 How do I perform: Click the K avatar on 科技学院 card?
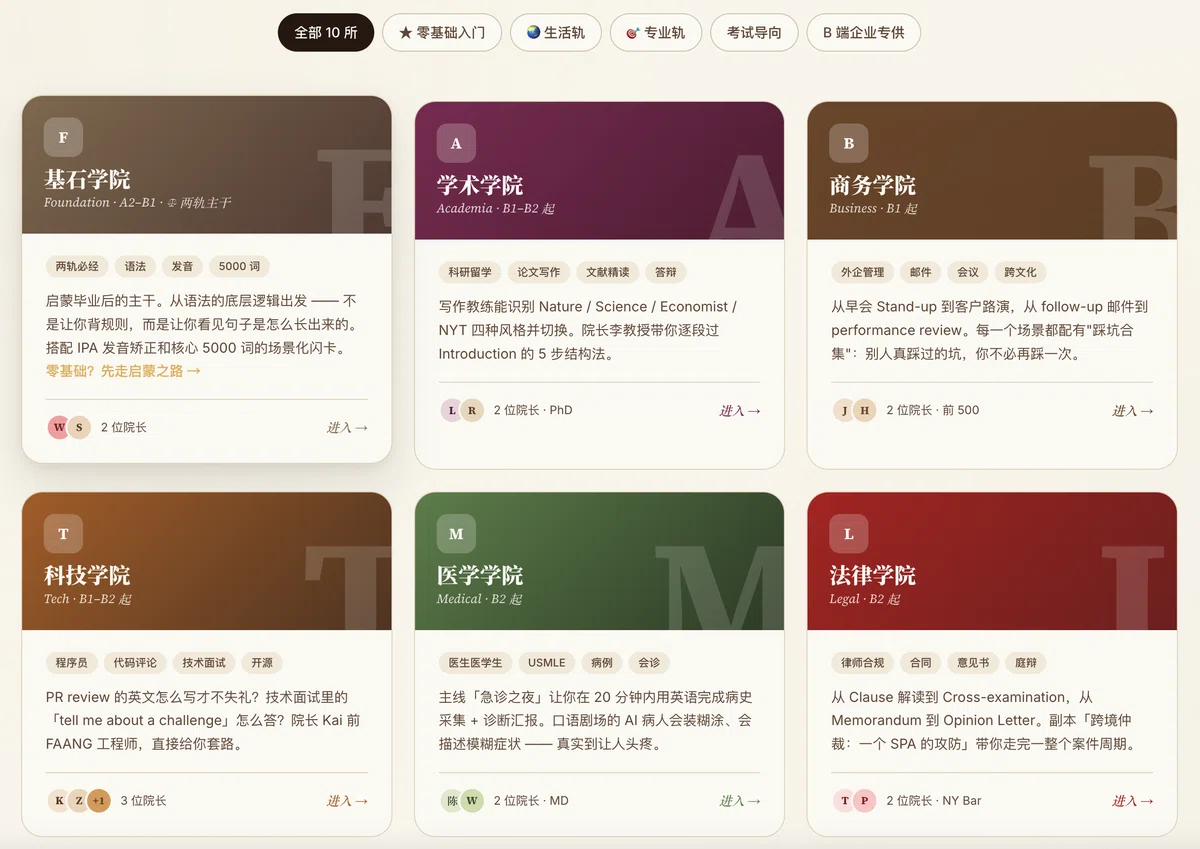(59, 801)
